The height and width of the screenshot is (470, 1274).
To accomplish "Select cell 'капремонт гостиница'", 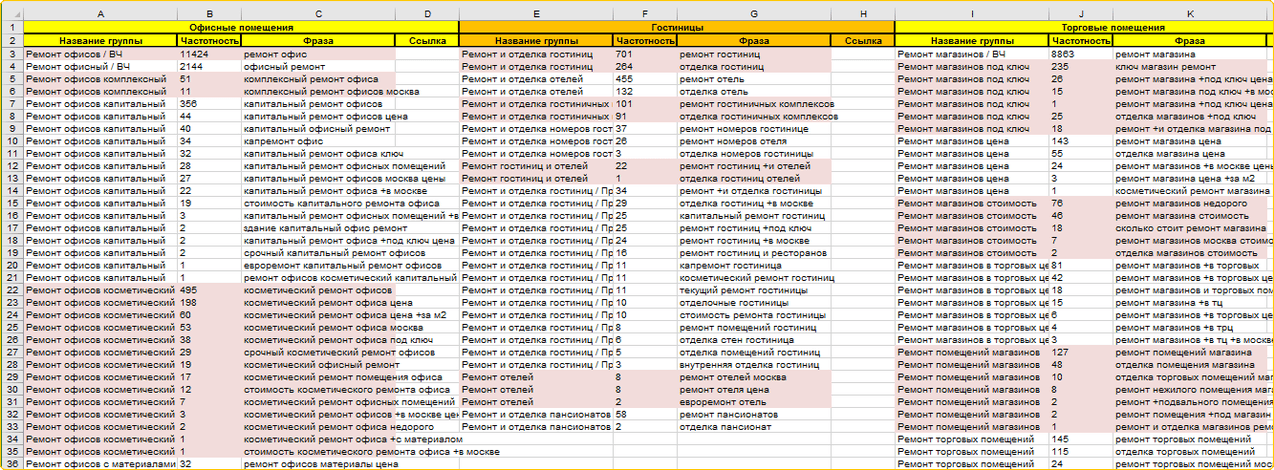I will click(754, 265).
